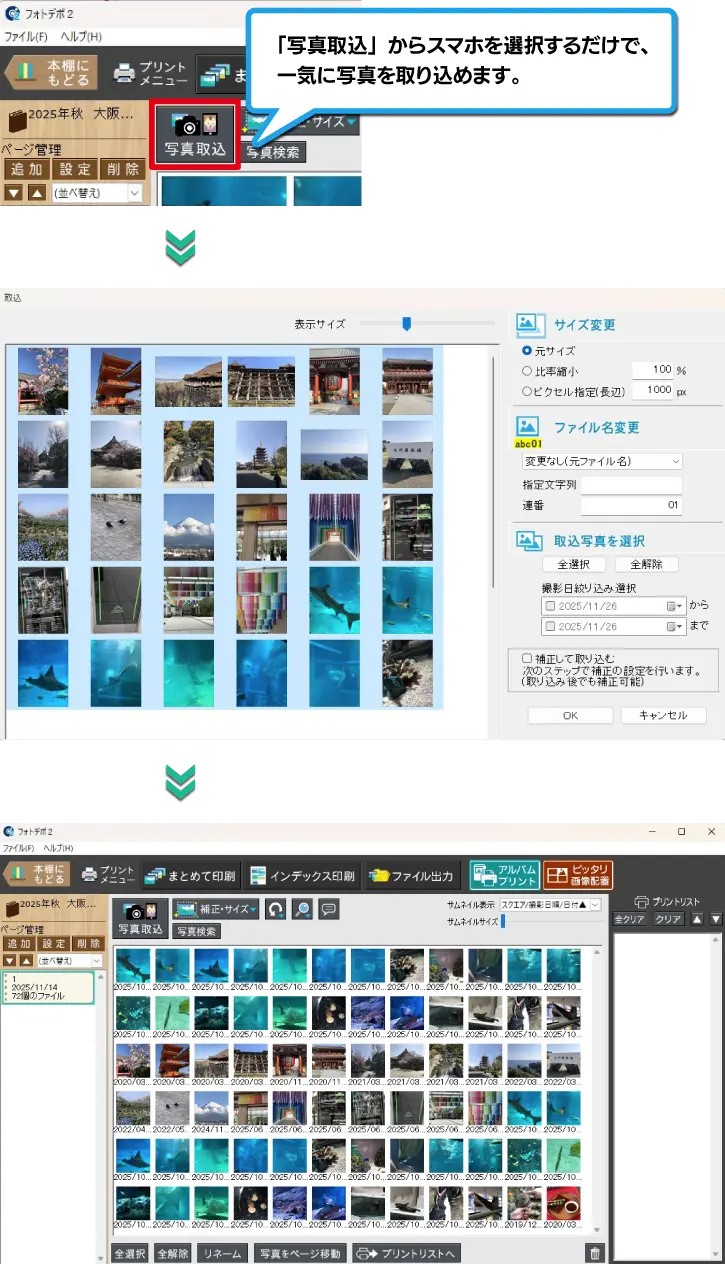
Task: Open 並べ替え dropdown in the speech-bubble screenshot
Action: coord(97,193)
